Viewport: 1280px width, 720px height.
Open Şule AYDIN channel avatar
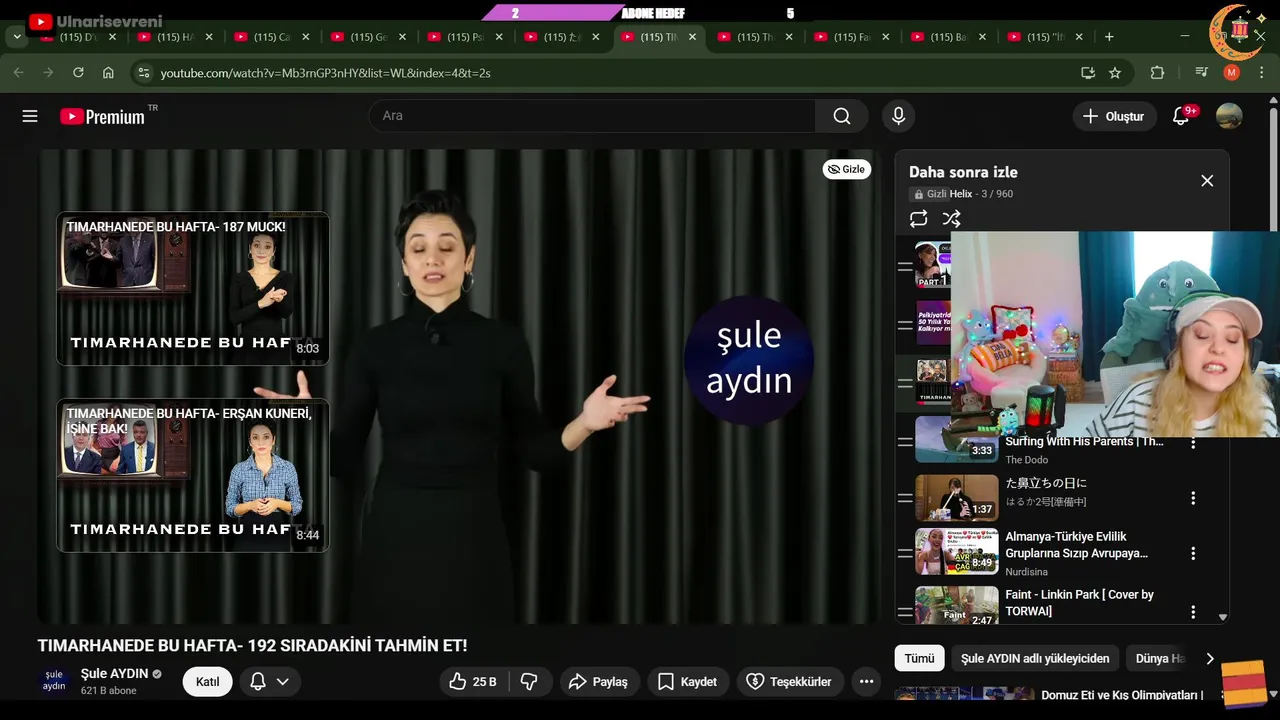tap(54, 681)
